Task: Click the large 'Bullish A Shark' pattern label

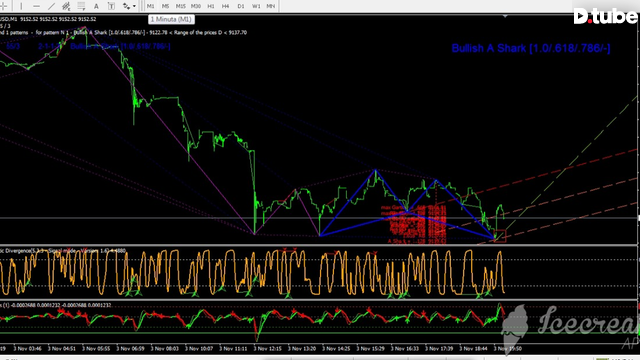Action: click(x=531, y=48)
